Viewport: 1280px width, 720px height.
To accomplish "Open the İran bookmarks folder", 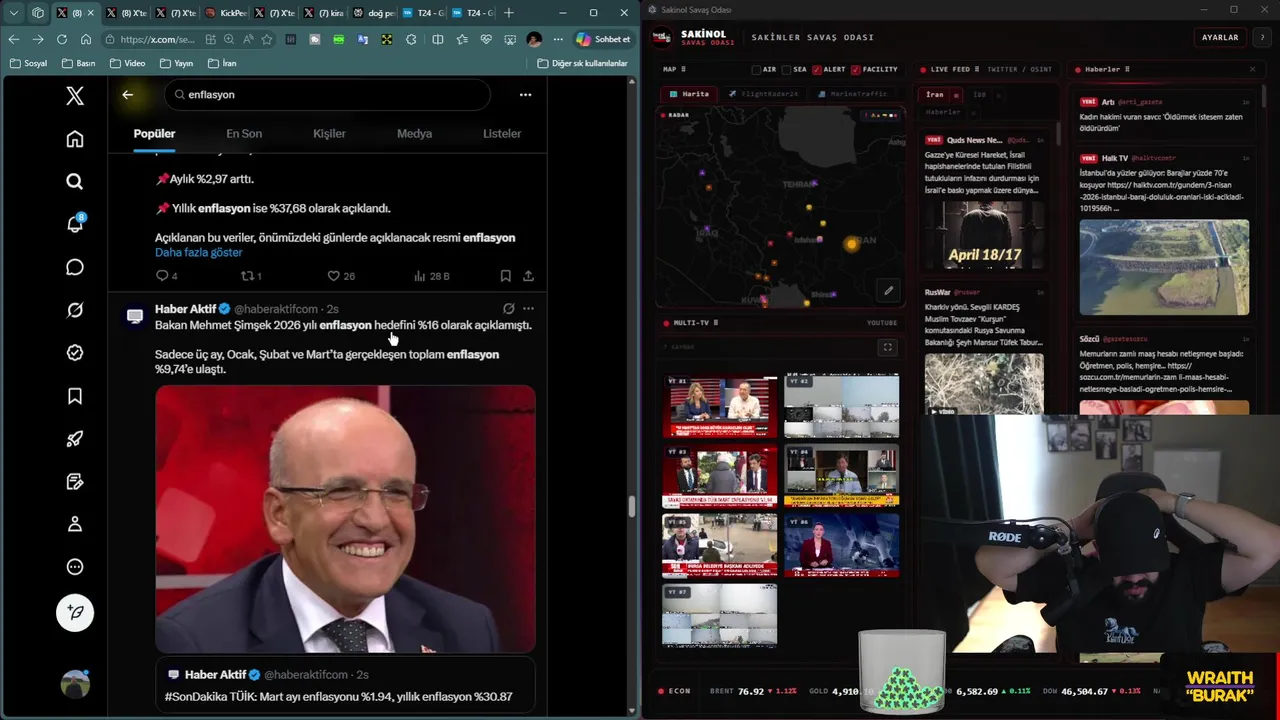I will click(x=221, y=63).
